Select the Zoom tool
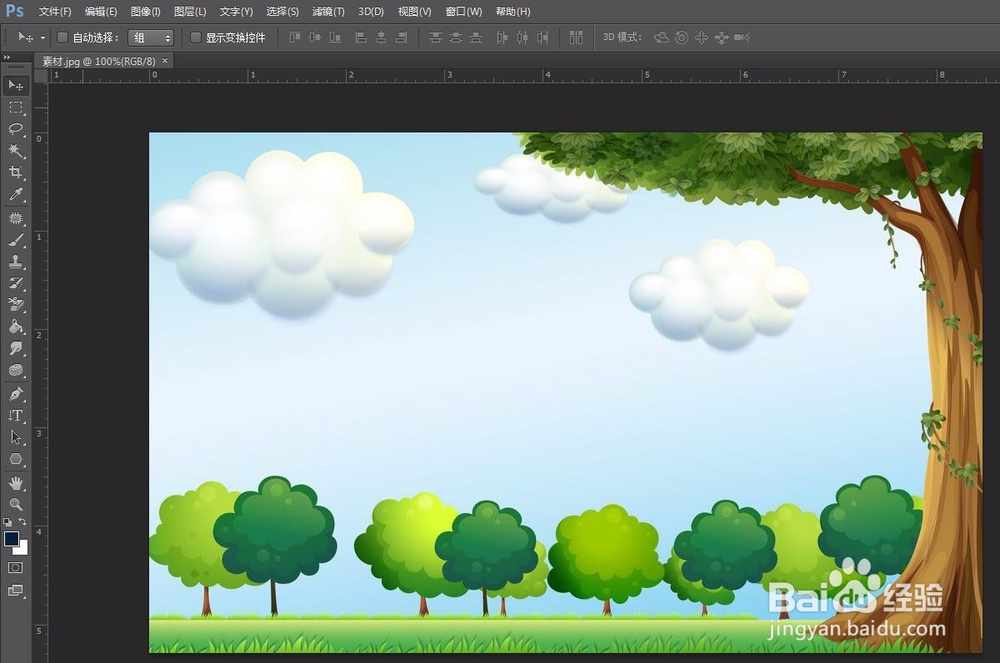 point(15,505)
